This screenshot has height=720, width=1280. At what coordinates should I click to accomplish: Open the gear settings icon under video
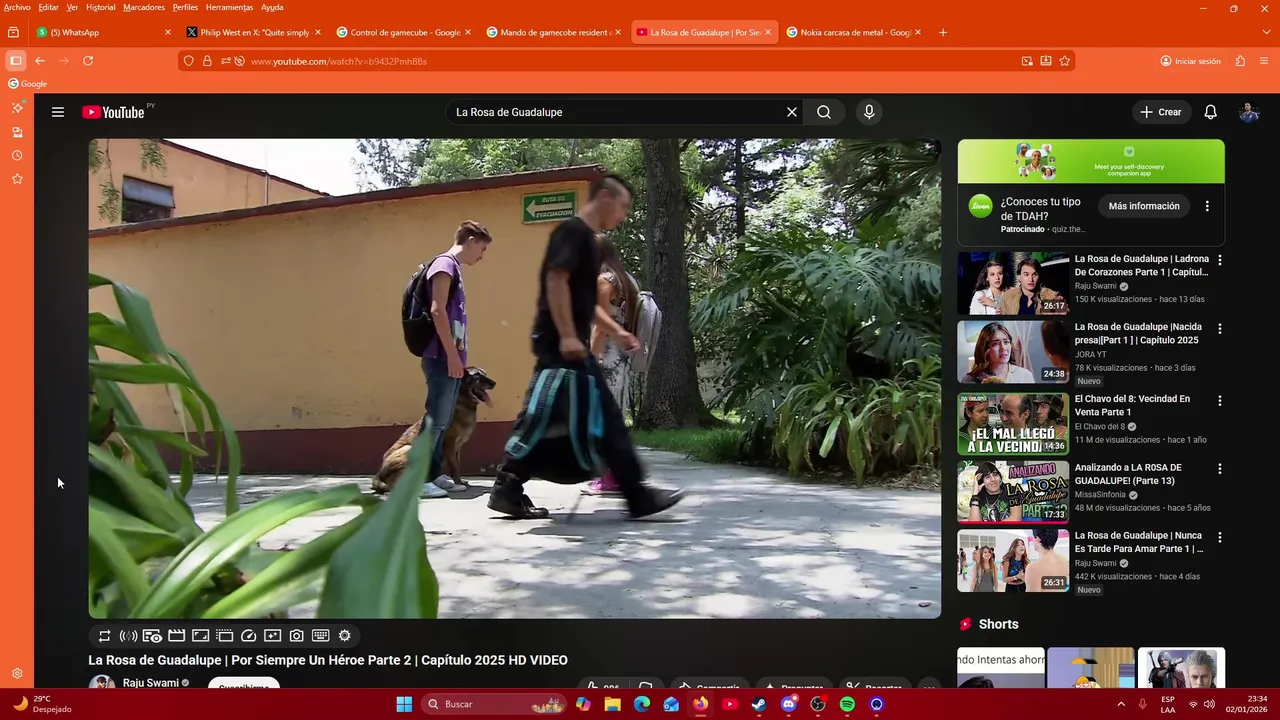(345, 636)
